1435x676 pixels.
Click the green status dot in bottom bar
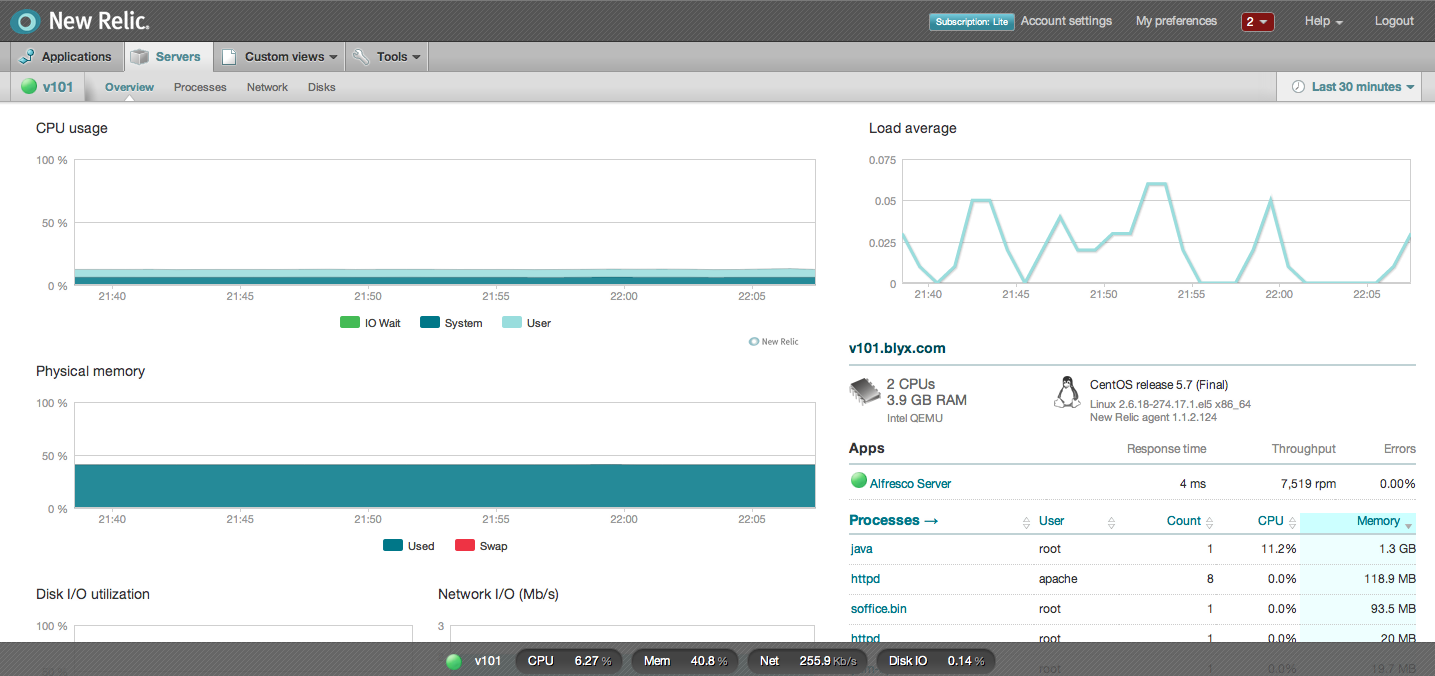tap(454, 661)
